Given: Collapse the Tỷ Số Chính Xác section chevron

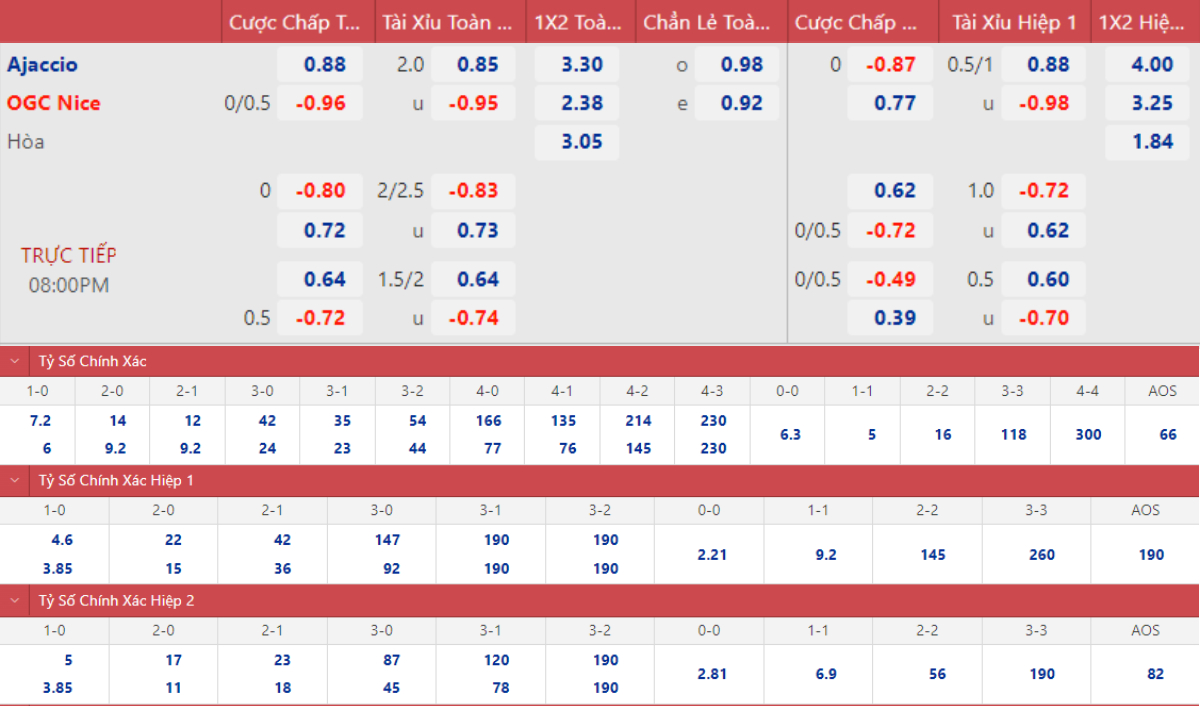Looking at the screenshot, I should (14, 361).
